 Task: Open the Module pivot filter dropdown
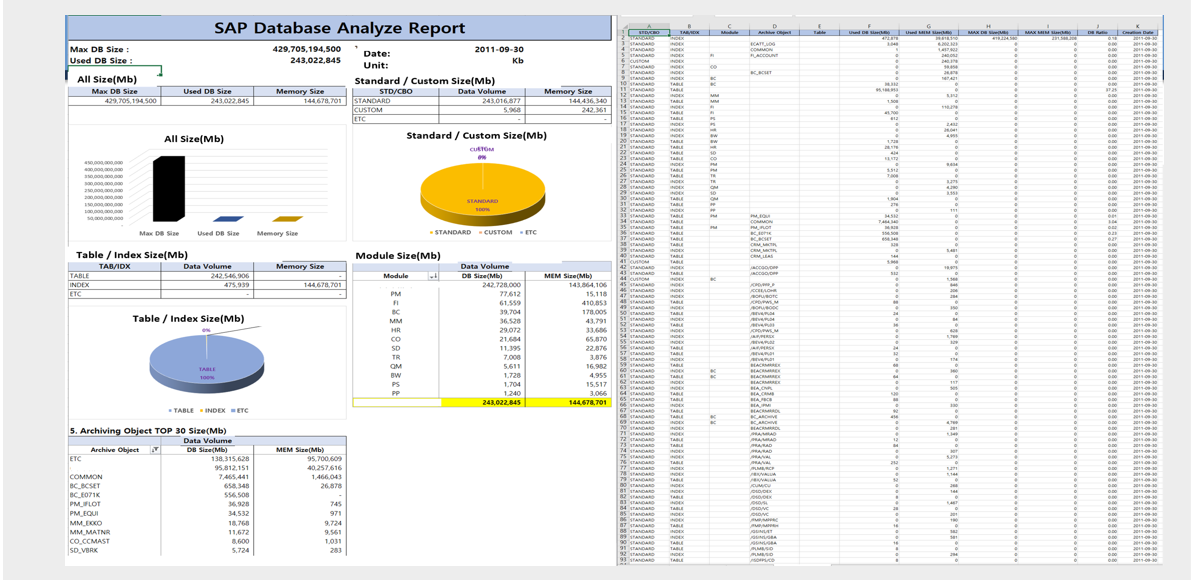(435, 276)
